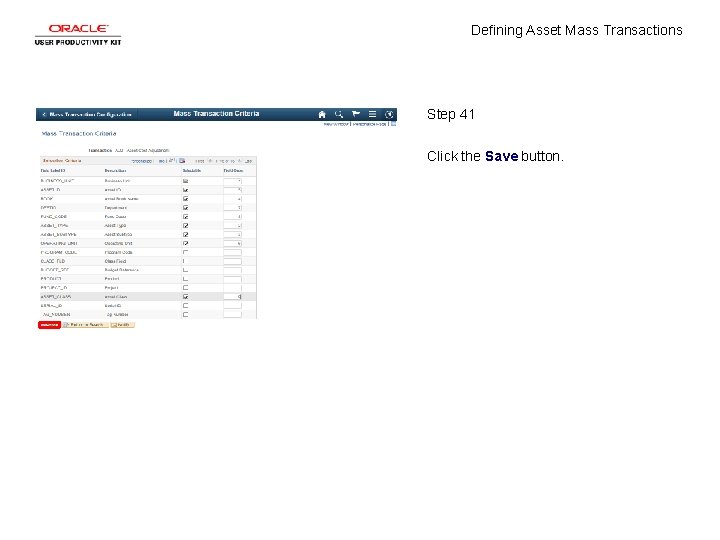
Task: Click the red Save button
Action: tap(50, 325)
